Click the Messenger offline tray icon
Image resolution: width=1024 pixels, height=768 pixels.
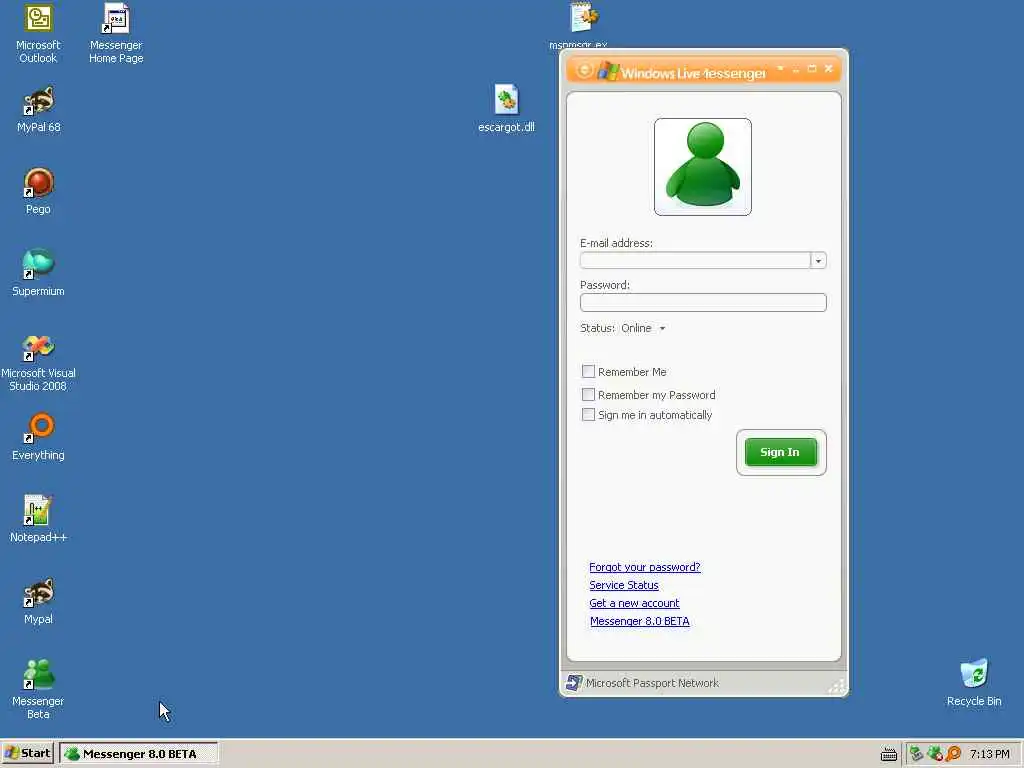pyautogui.click(x=935, y=754)
